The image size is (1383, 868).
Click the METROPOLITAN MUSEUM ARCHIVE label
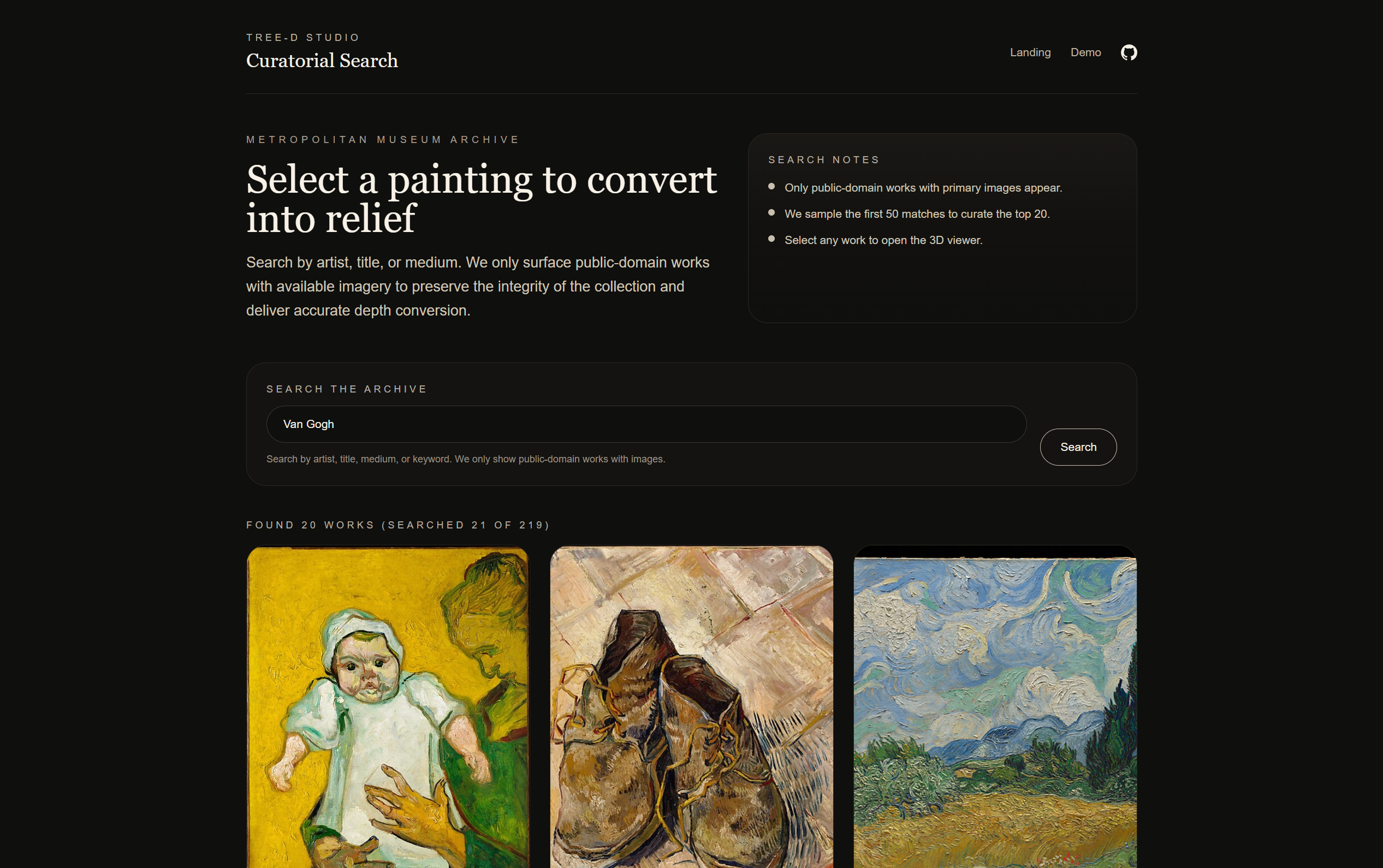coord(383,140)
